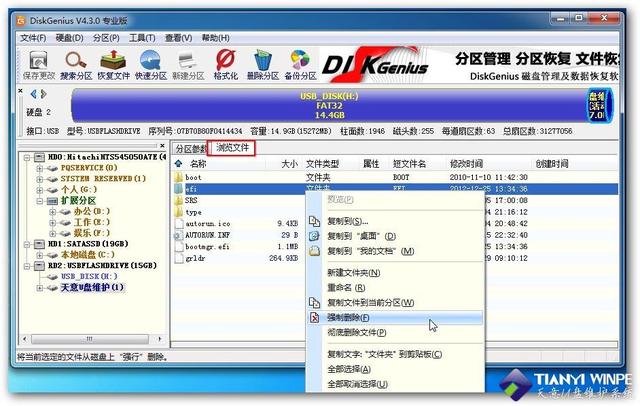This screenshot has width=640, height=406.
Task: Expand the 本地磁盘(C:) node
Action: pos(40,255)
